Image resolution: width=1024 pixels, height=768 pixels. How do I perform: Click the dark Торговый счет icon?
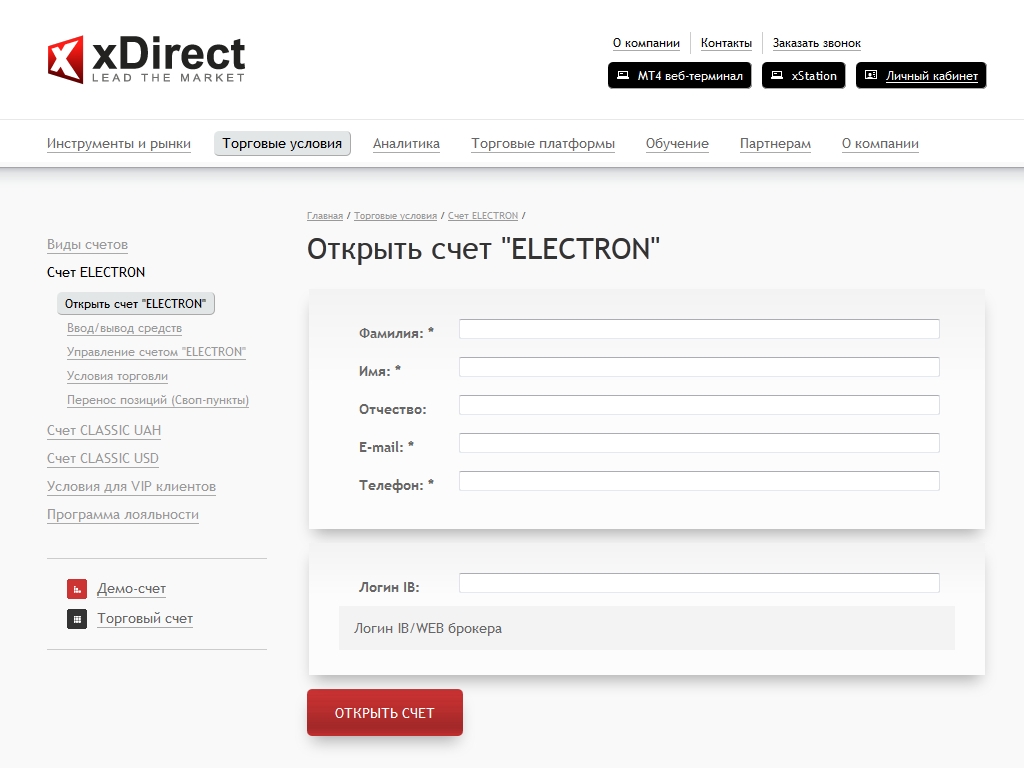(77, 619)
